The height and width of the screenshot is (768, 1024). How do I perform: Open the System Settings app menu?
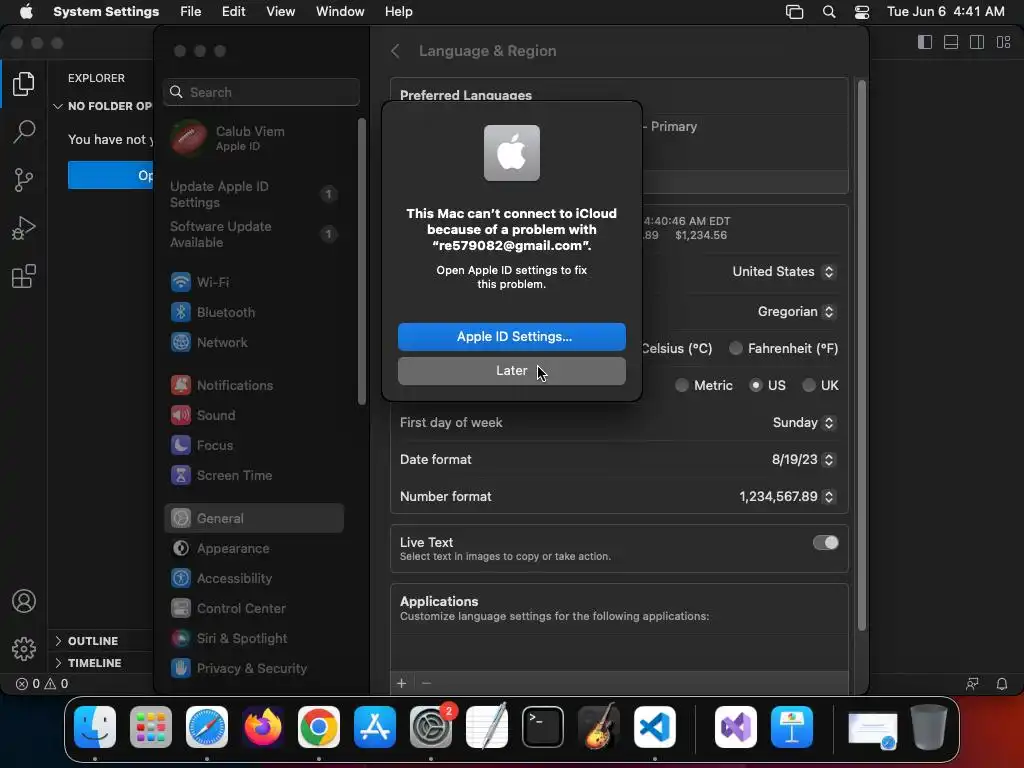(x=106, y=12)
